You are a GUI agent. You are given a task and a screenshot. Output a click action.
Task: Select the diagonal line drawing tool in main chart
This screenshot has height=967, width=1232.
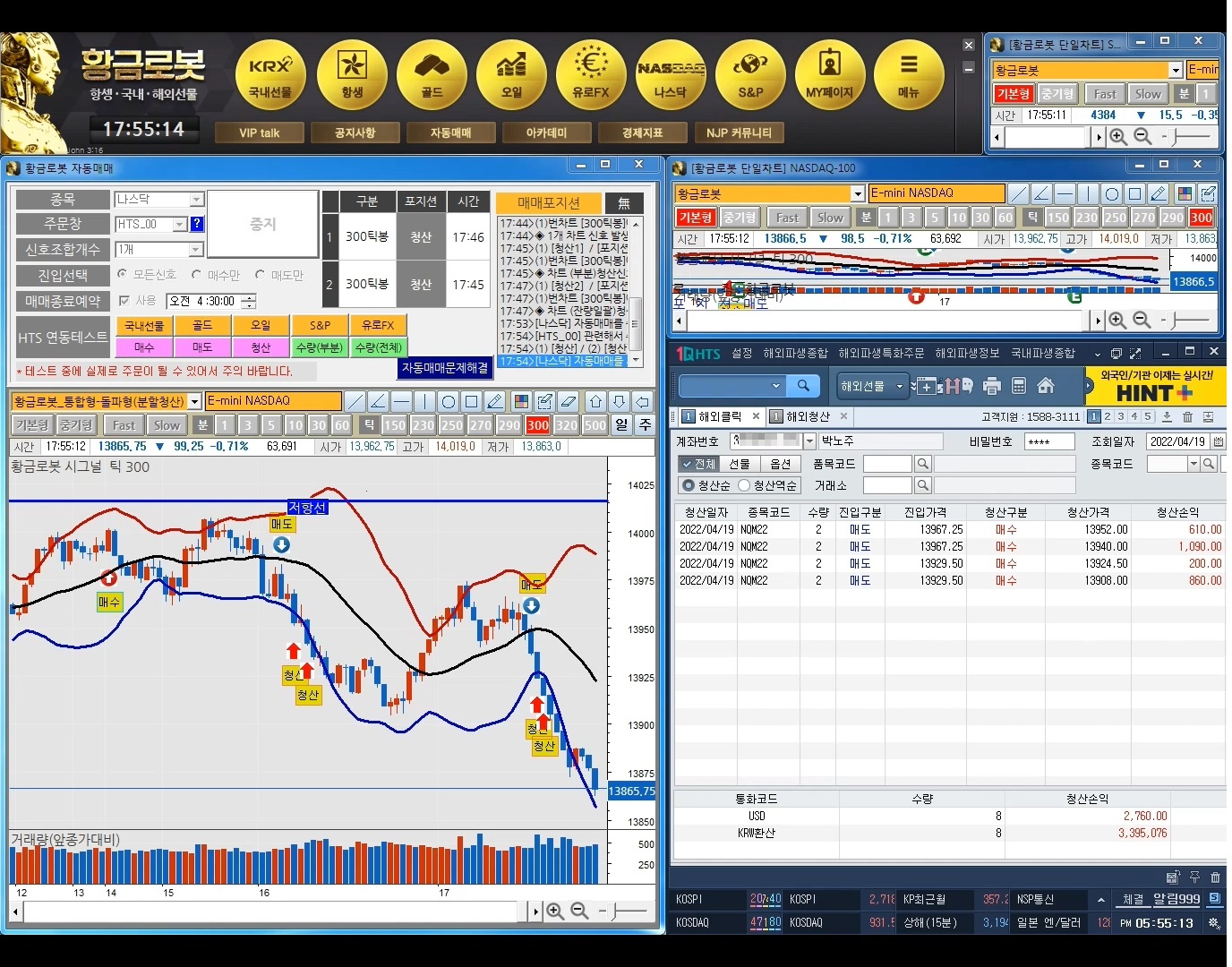tap(355, 401)
